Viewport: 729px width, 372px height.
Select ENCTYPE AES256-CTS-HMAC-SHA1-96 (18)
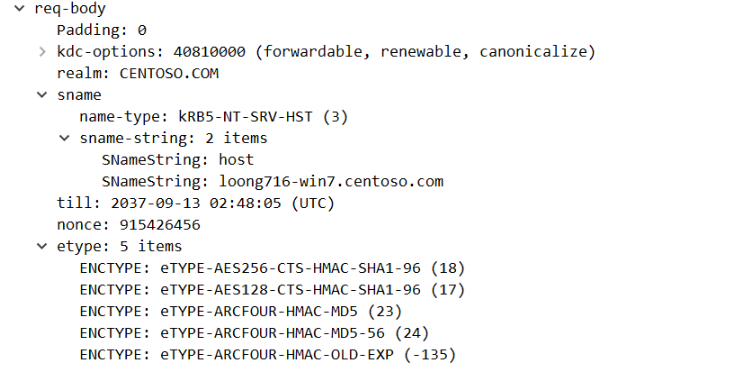pos(272,268)
